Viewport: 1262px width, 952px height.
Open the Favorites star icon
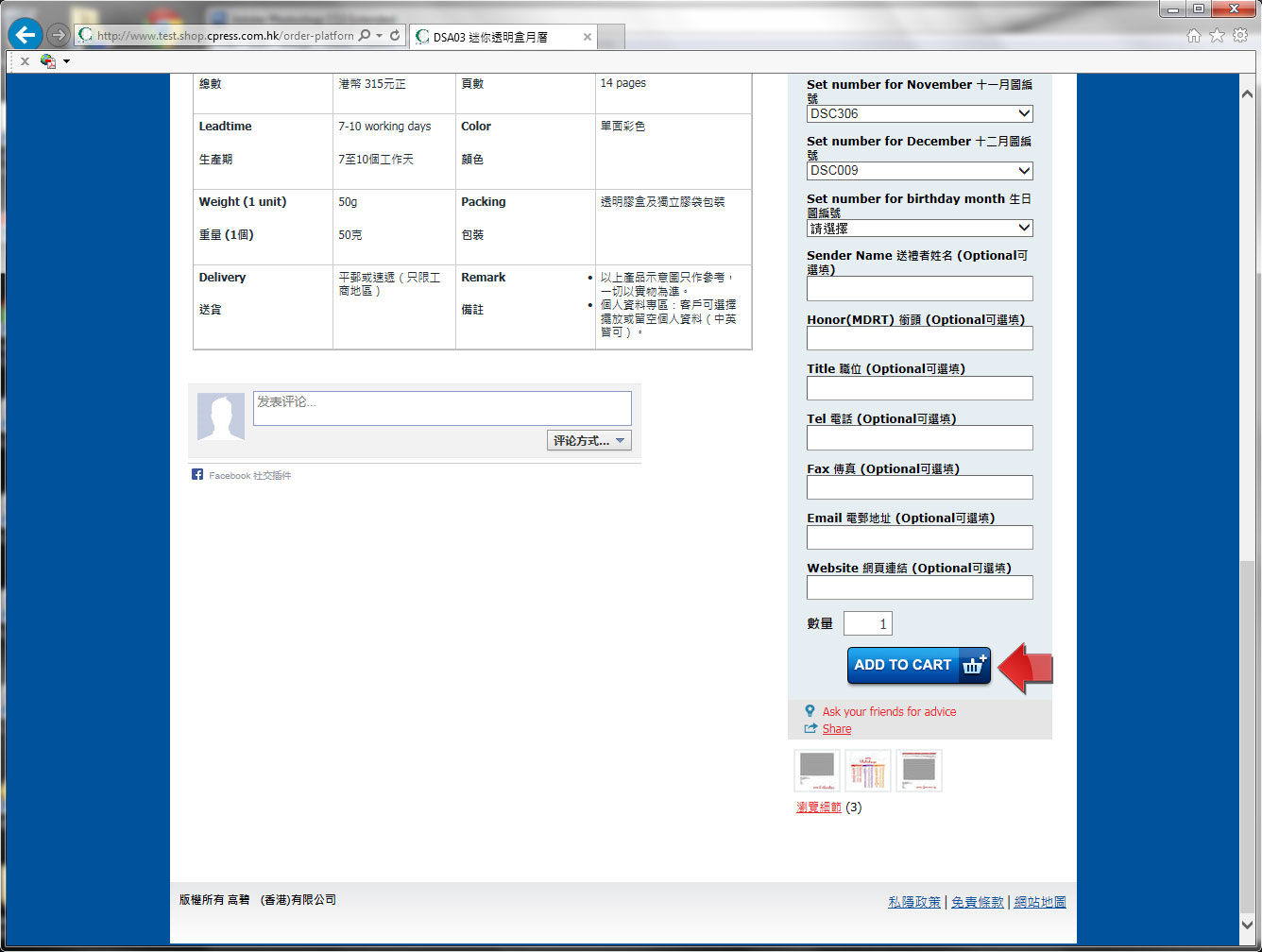click(x=1217, y=36)
